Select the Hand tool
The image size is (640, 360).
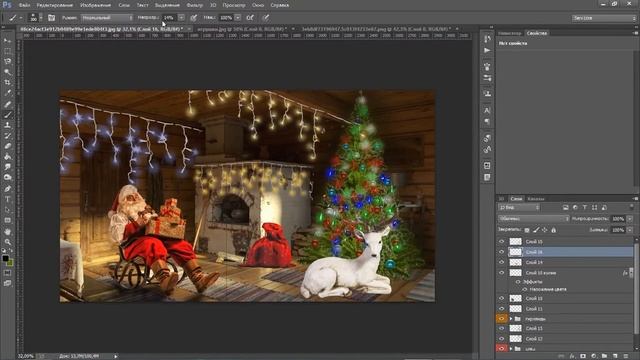pyautogui.click(x=7, y=231)
